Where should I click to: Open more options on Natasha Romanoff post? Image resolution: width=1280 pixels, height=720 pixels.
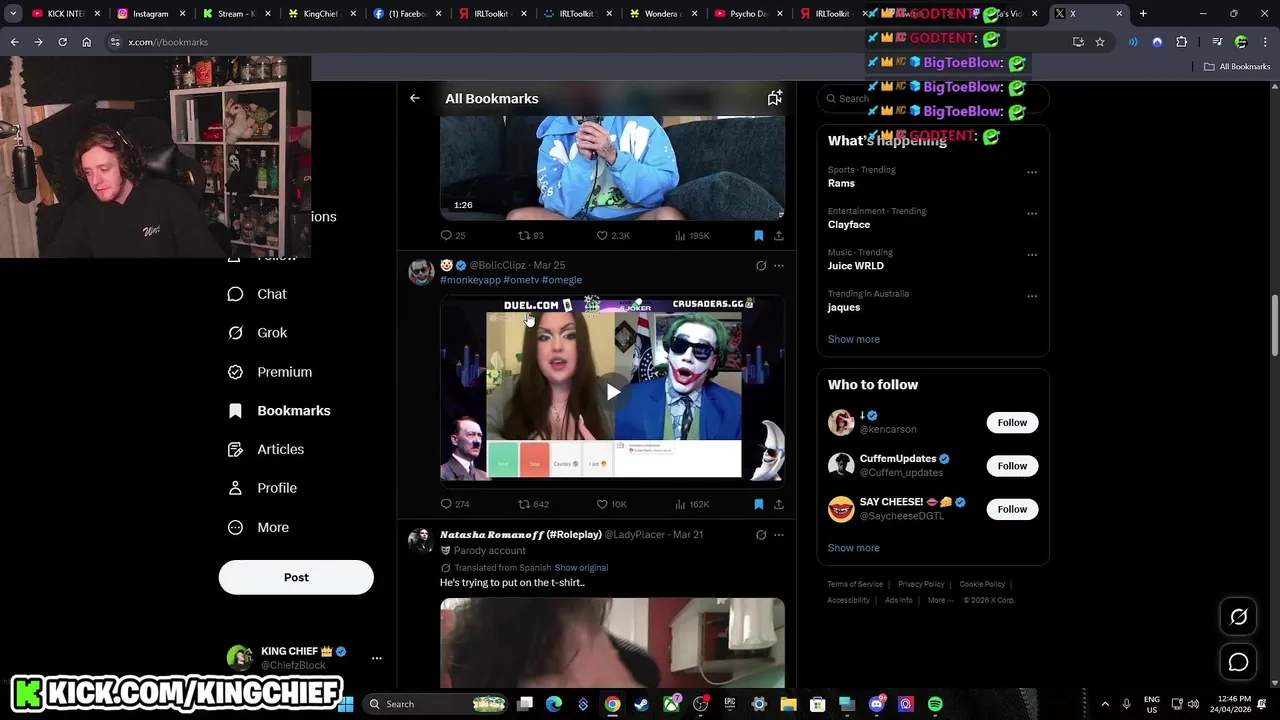[779, 535]
